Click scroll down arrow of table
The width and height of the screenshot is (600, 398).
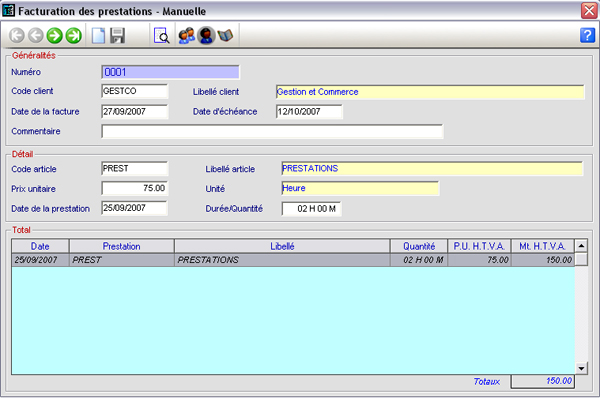[581, 368]
